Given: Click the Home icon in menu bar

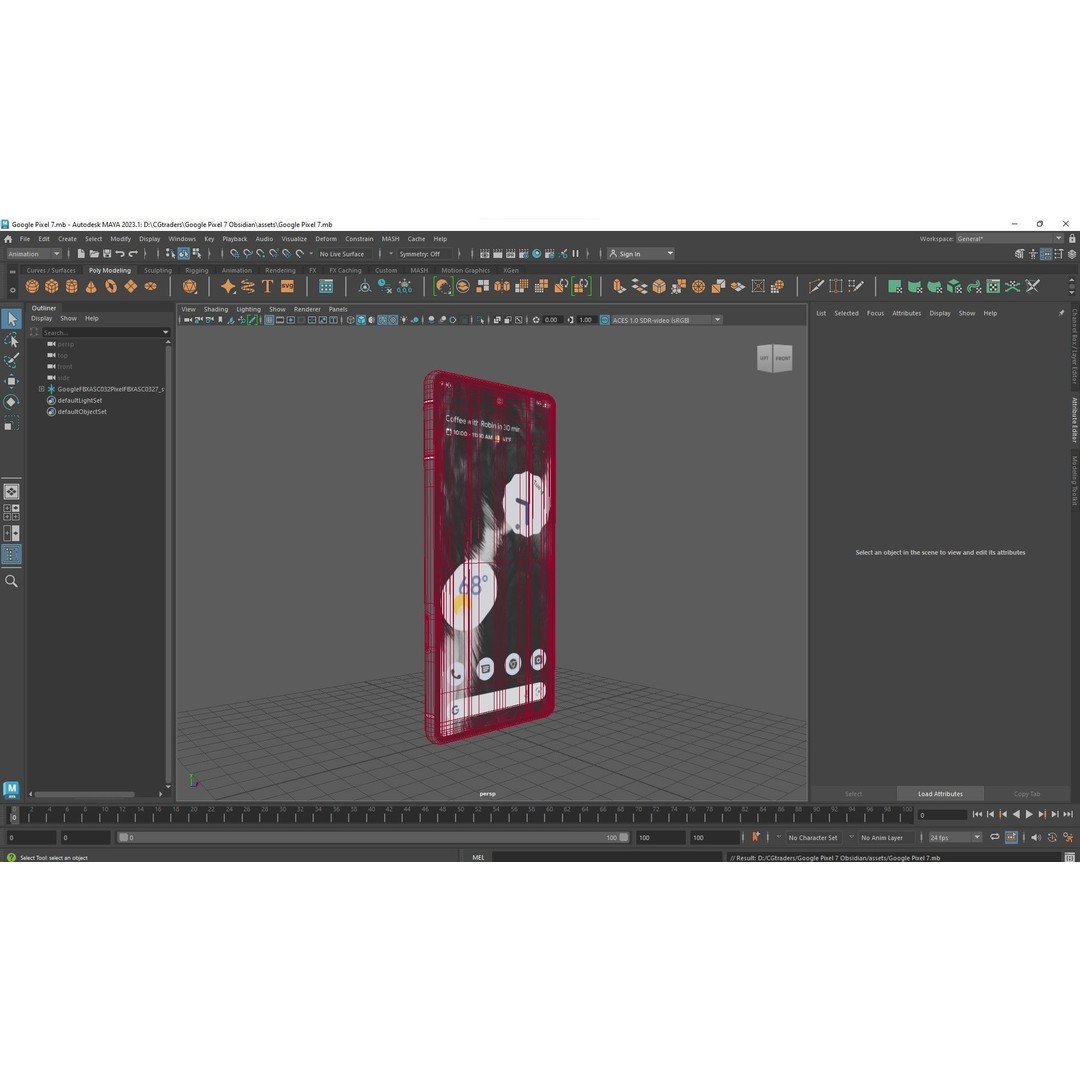Looking at the screenshot, I should [8, 239].
